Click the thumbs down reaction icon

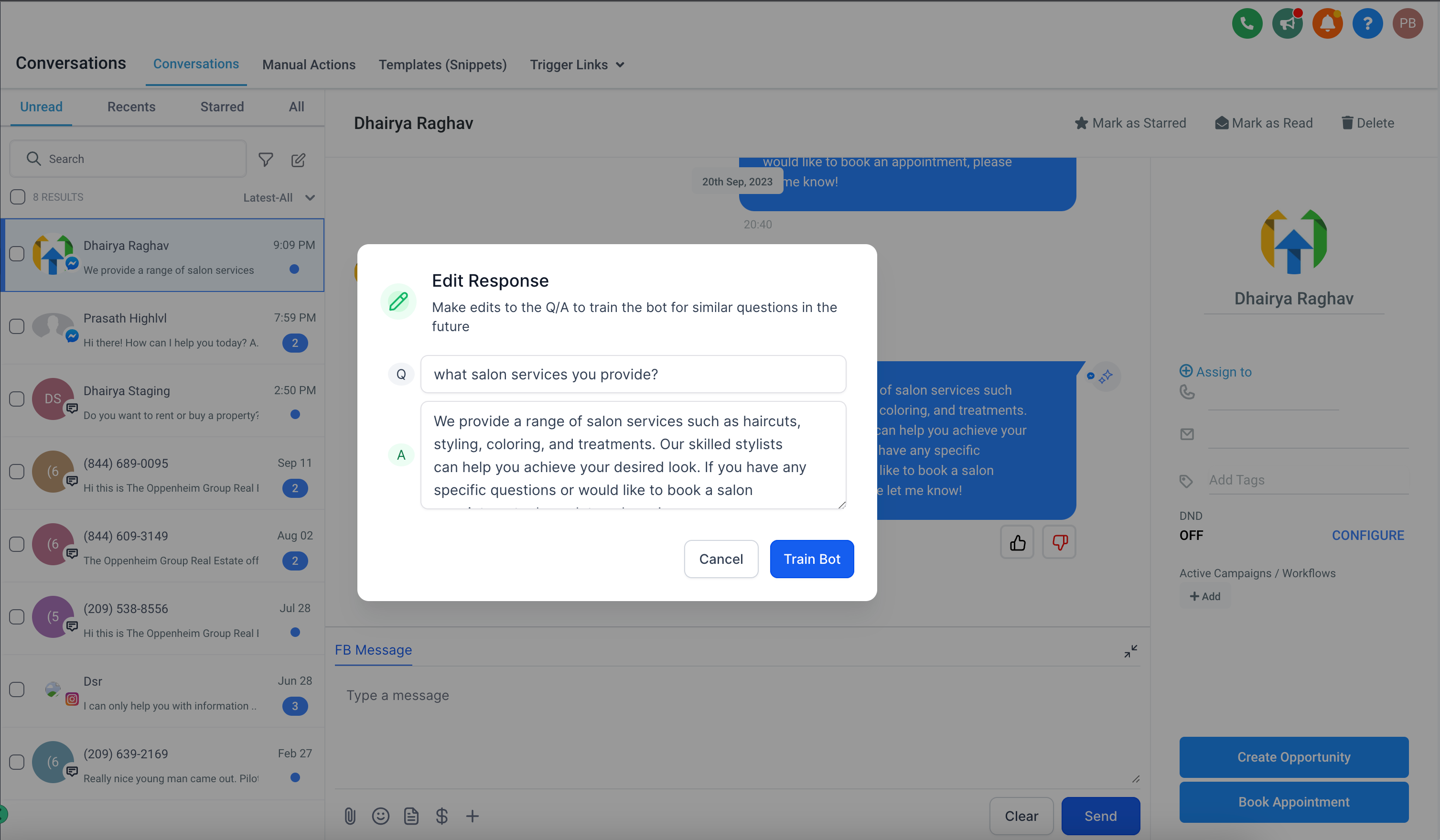[x=1059, y=543]
